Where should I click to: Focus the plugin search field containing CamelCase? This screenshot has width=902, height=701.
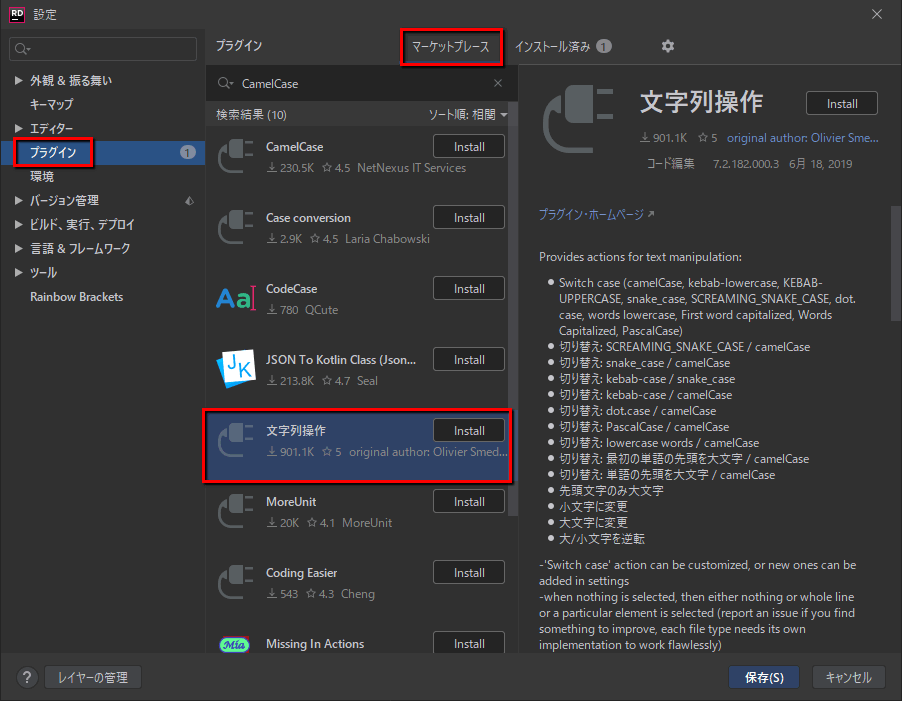pos(360,83)
